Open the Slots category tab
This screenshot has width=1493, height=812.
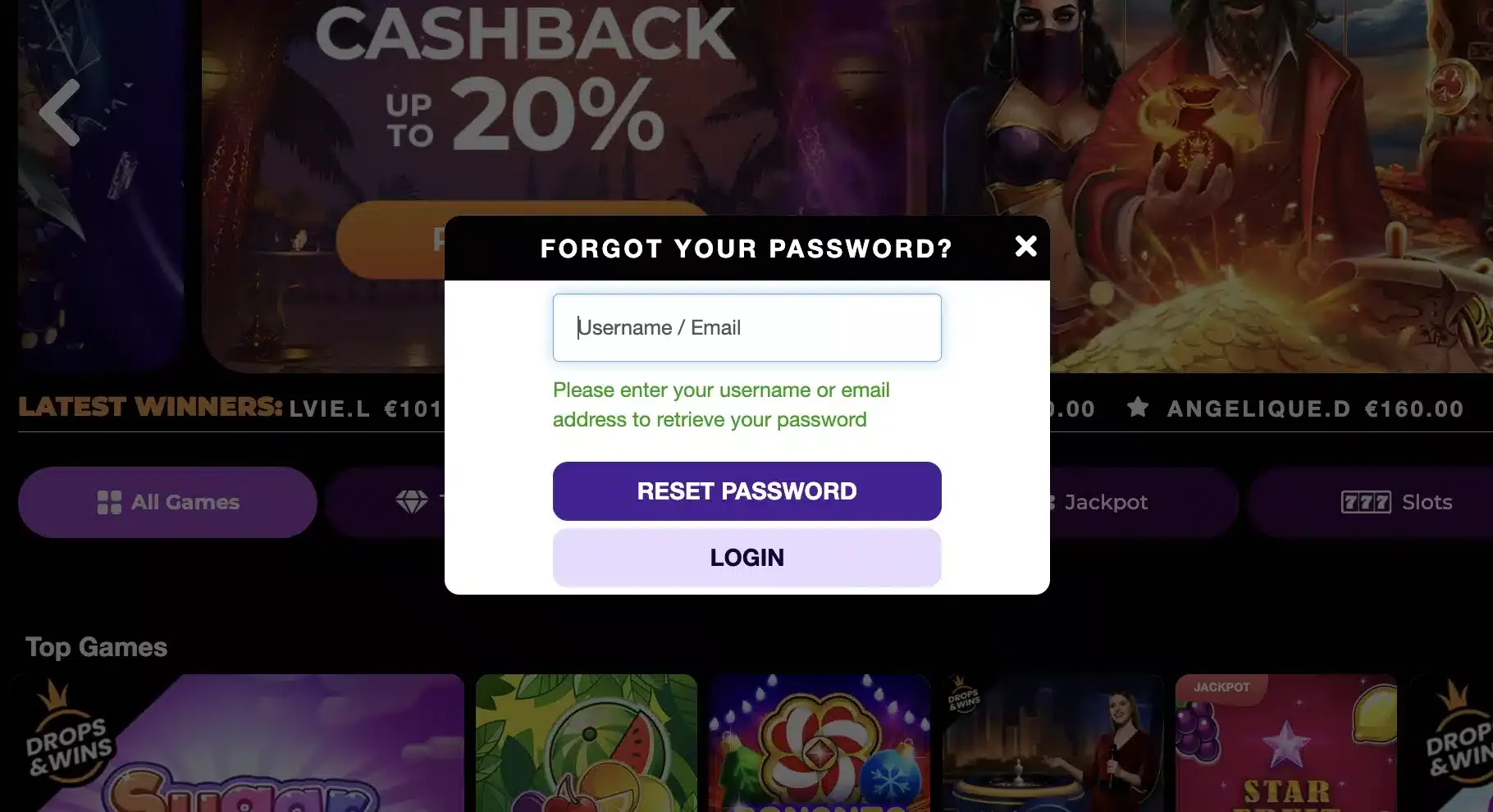1372,502
